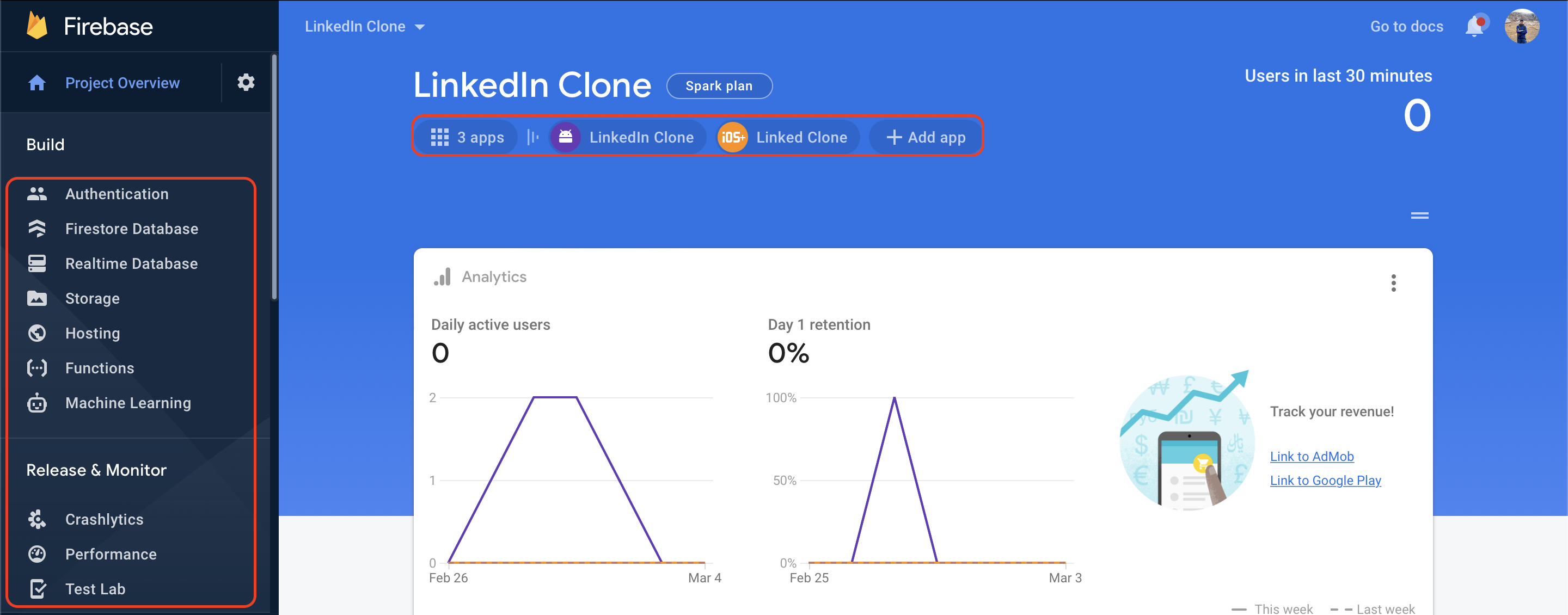Click the 3 apps chip
The image size is (1568, 615).
click(x=467, y=138)
